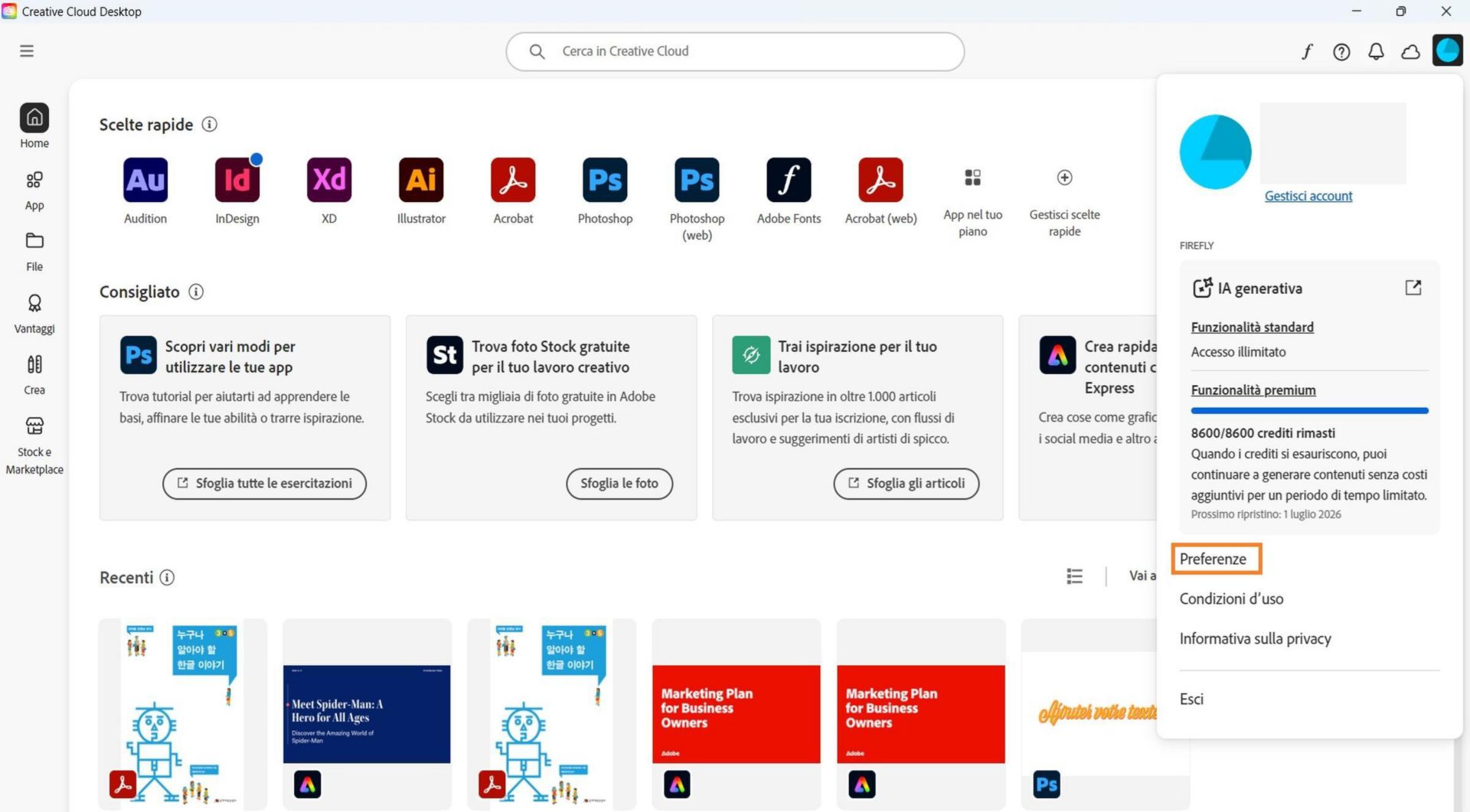Click Sfoglia gli articoli button
Viewport: 1470px width, 812px height.
pos(906,484)
